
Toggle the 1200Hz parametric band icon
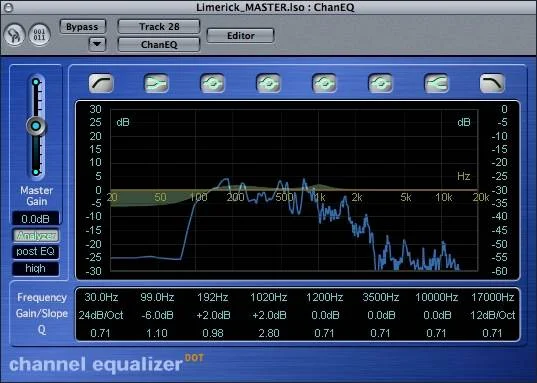324,83
